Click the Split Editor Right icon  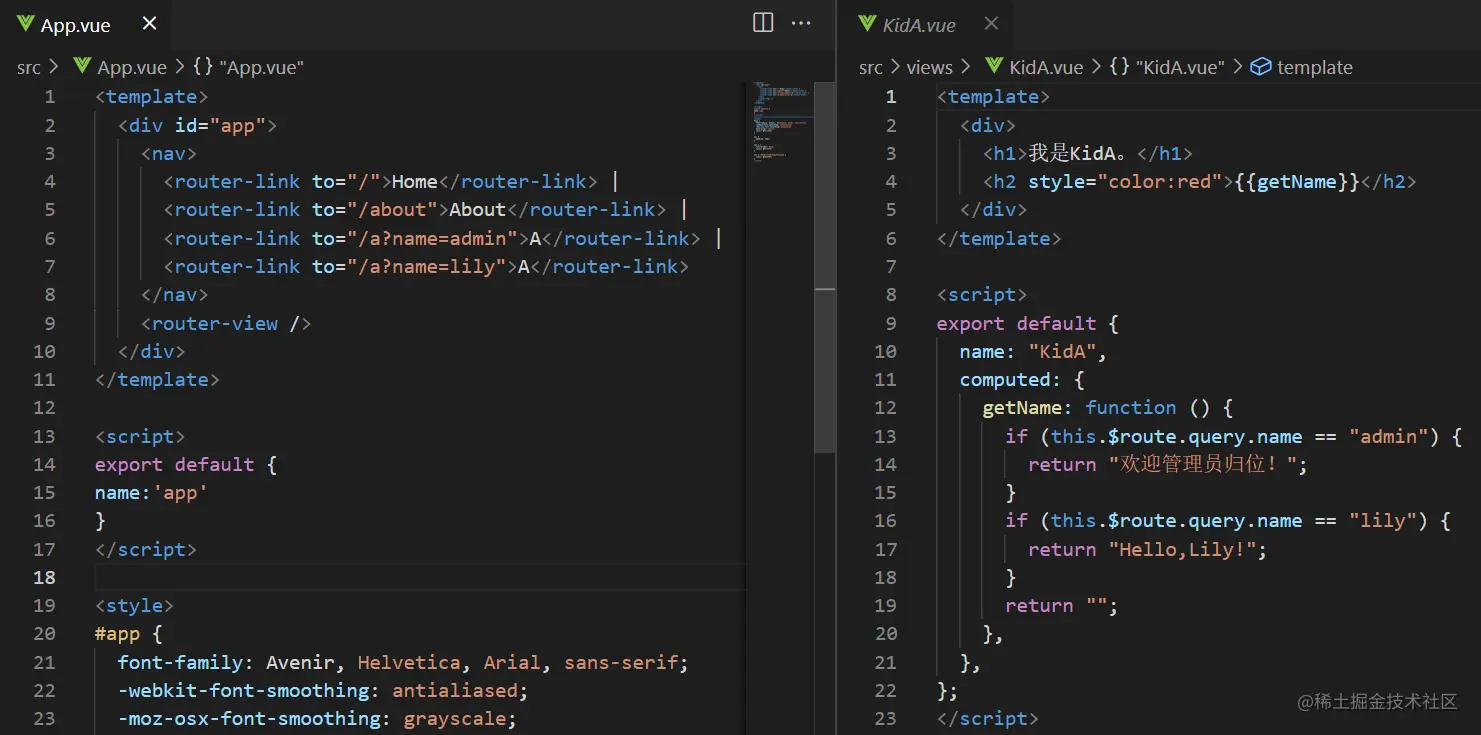(763, 23)
